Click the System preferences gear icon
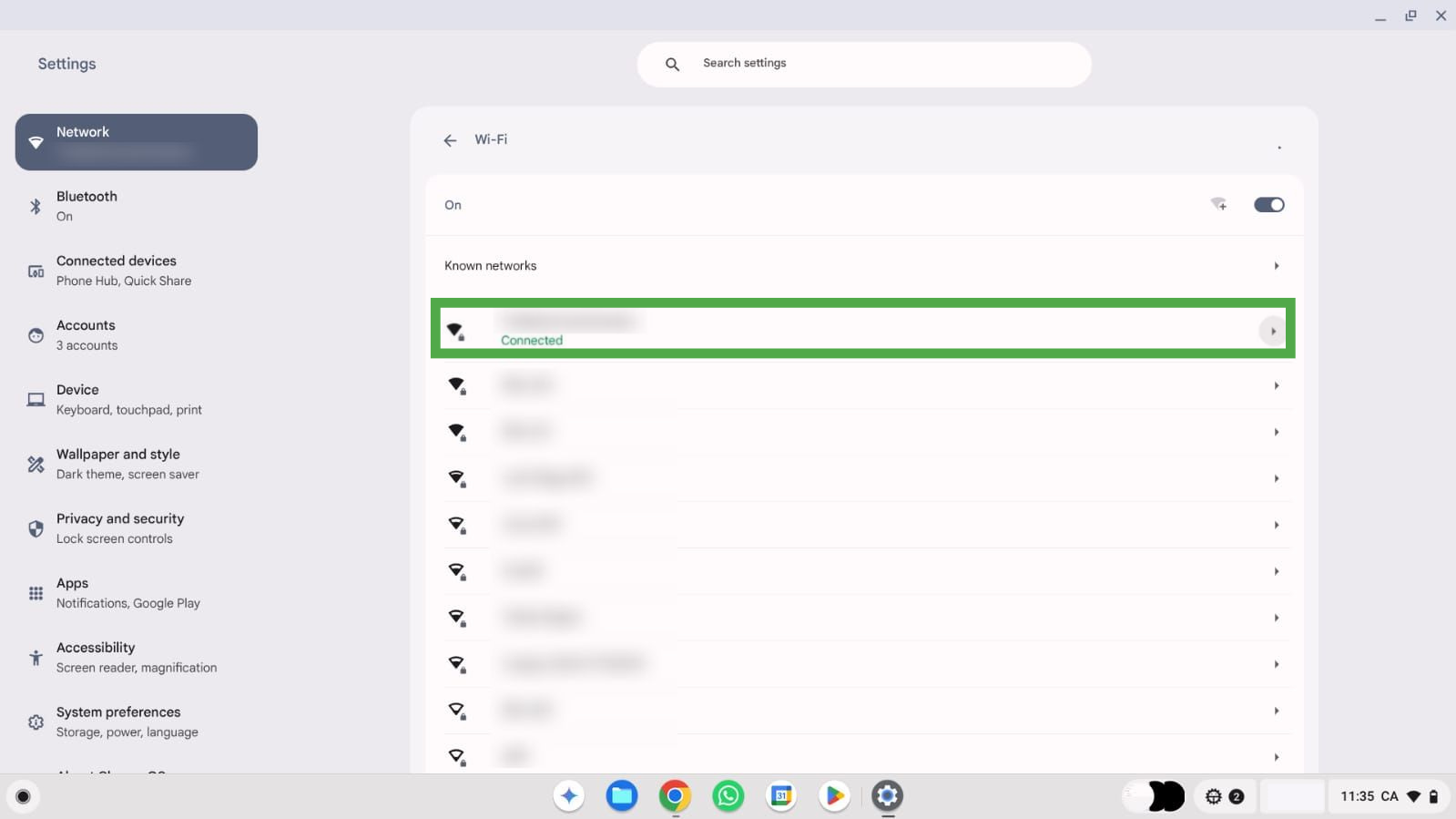 pyautogui.click(x=36, y=722)
